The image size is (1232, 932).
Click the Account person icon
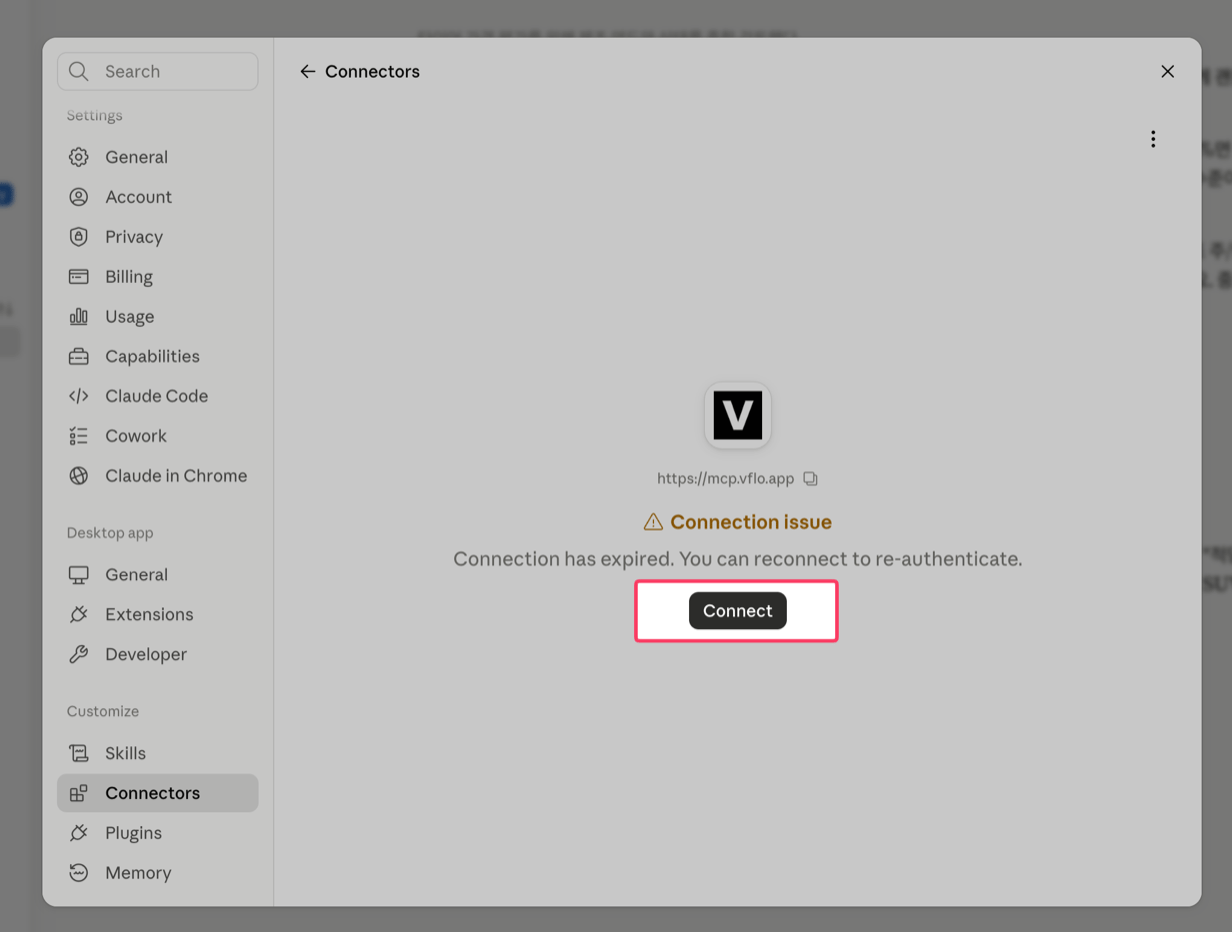(79, 197)
